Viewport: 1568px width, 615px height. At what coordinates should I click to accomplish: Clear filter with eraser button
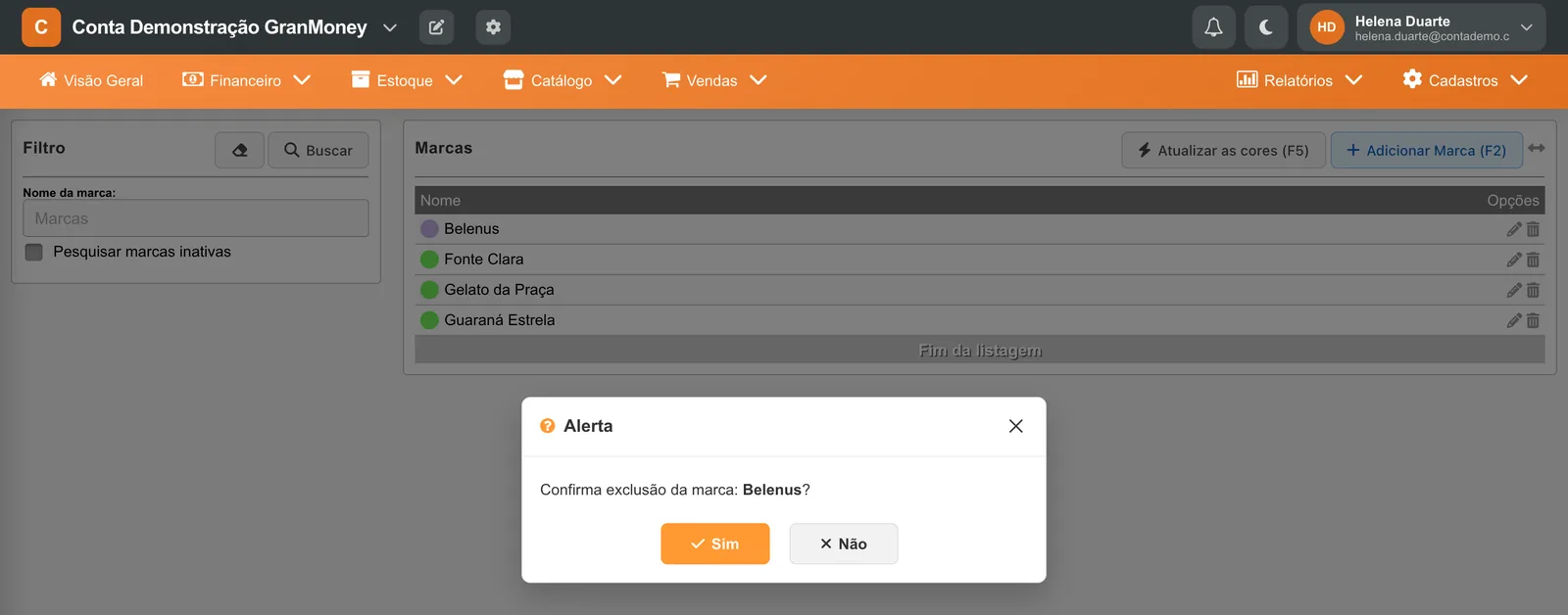(x=240, y=150)
